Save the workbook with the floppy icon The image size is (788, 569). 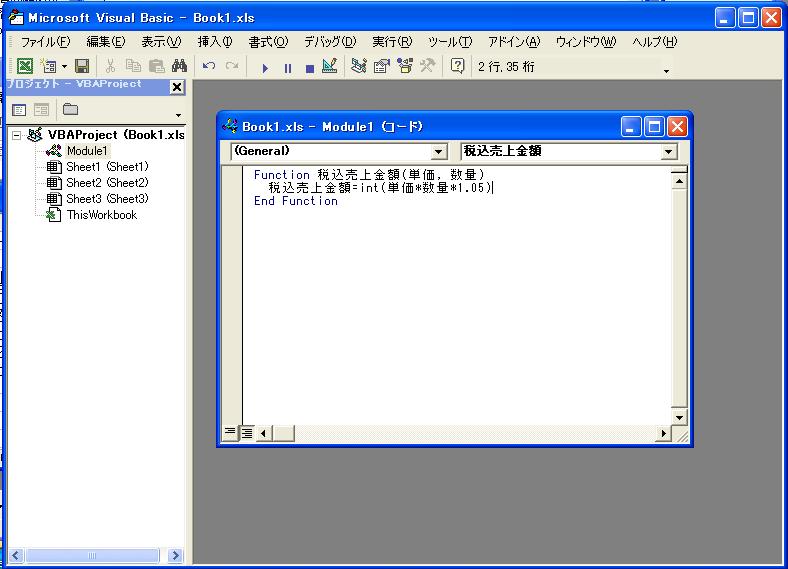[x=82, y=66]
